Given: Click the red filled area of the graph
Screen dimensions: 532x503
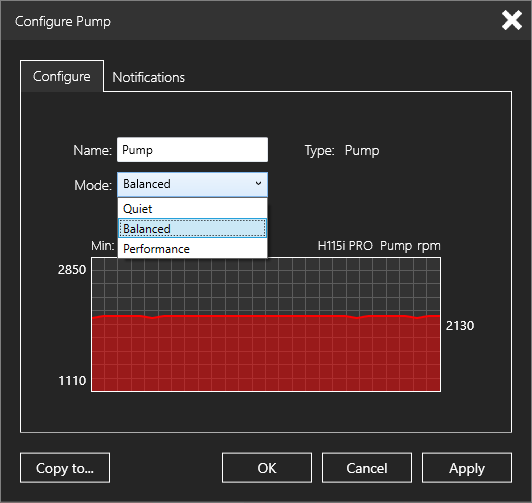Looking at the screenshot, I should 266,354.
